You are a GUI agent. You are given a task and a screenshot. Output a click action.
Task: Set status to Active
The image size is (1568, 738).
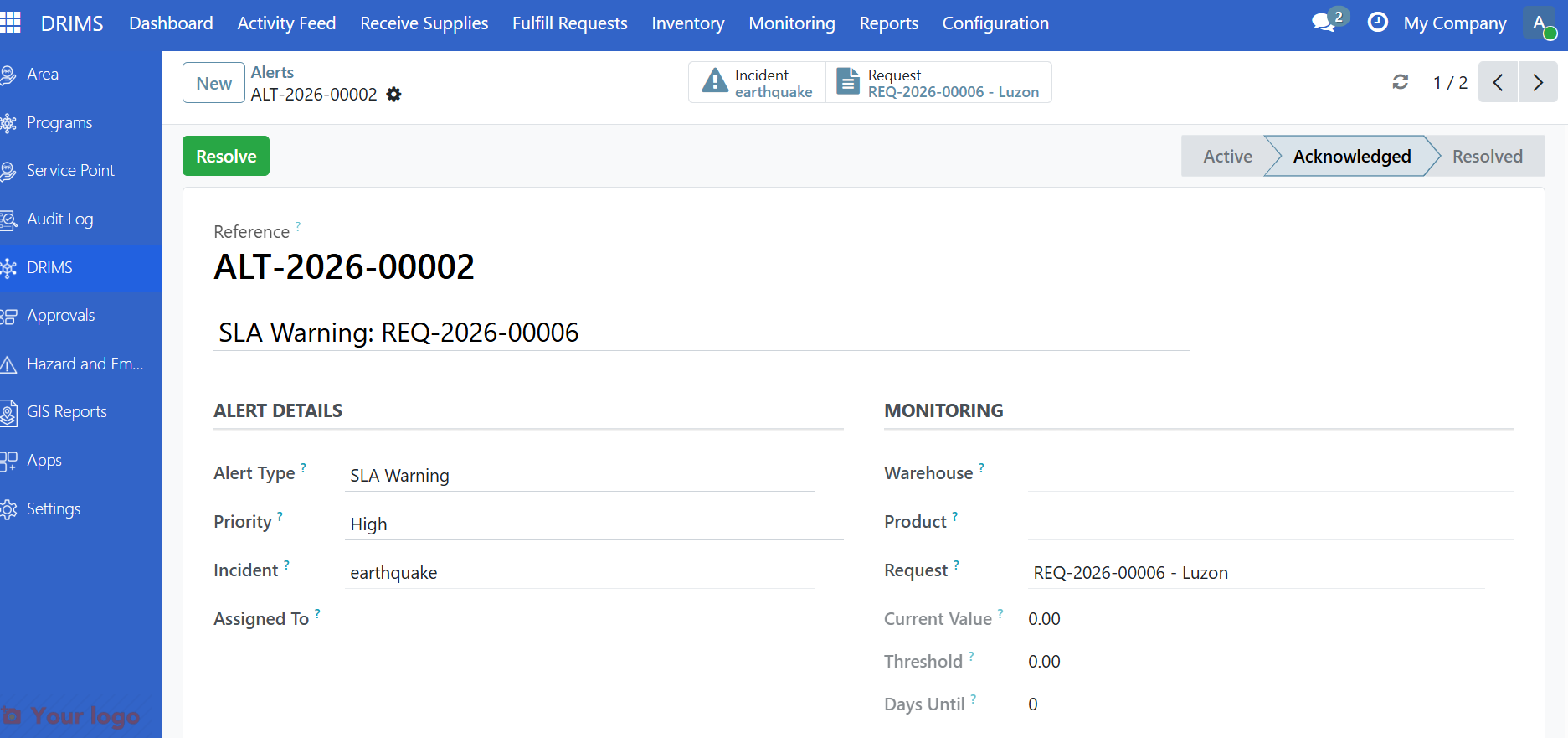1227,156
